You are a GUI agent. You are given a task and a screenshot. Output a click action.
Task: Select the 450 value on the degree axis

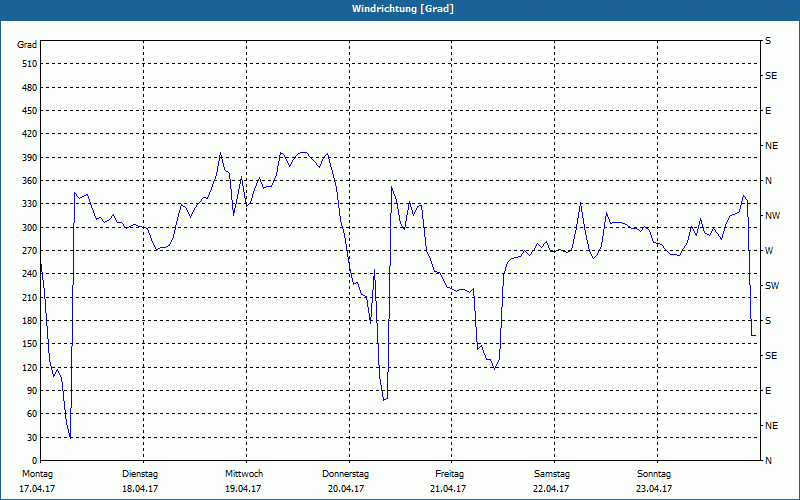coord(30,111)
